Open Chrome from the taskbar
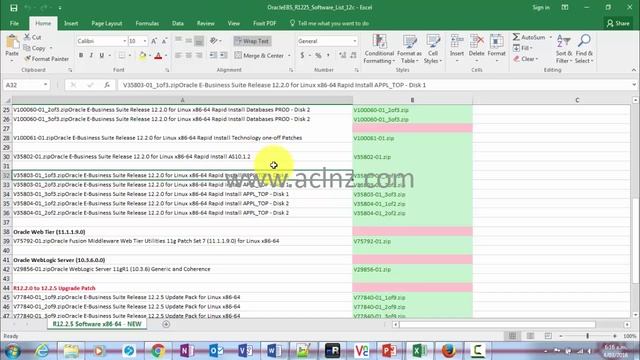Image resolution: width=640 pixels, height=360 pixels. [158, 351]
